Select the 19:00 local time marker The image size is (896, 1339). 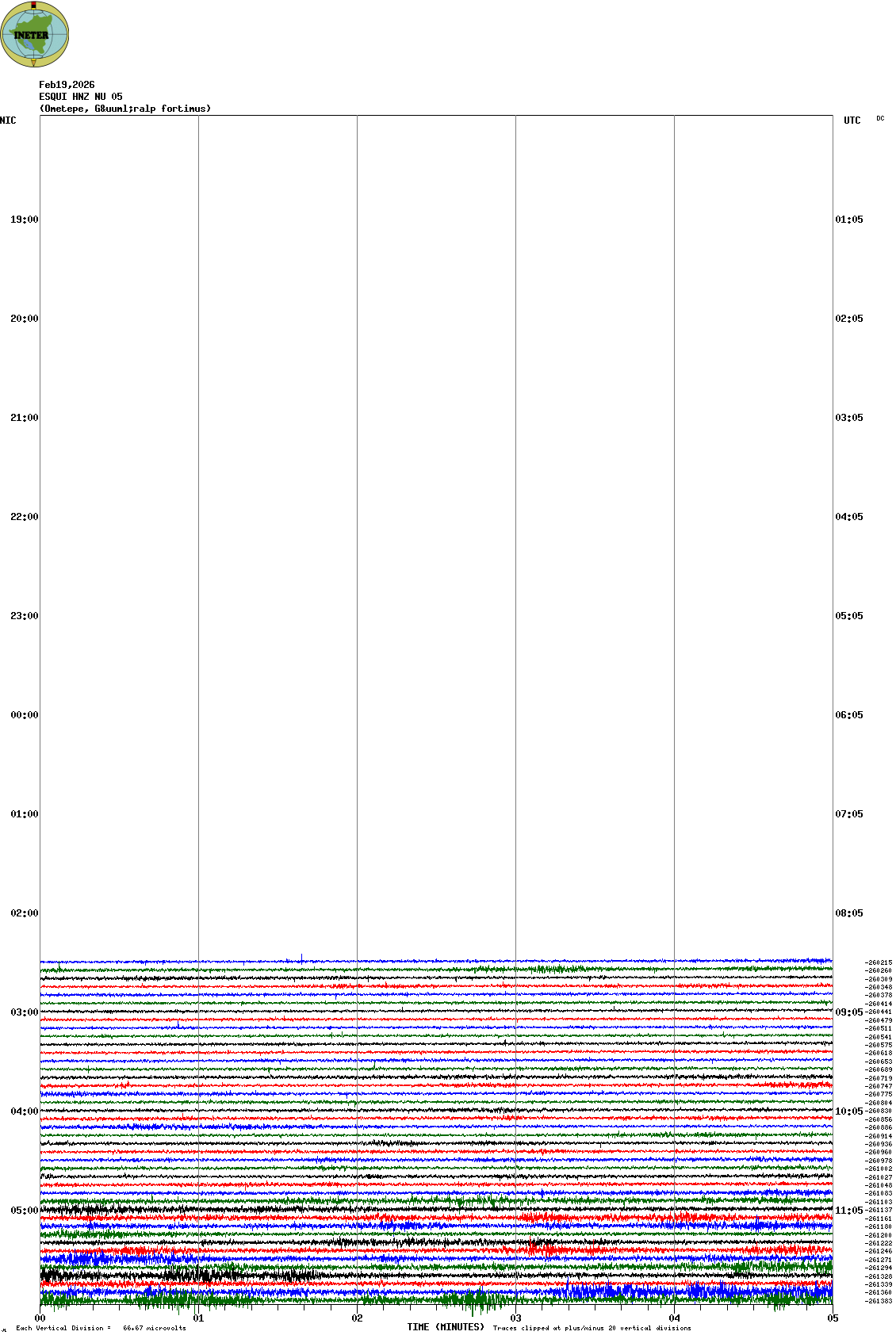(24, 220)
